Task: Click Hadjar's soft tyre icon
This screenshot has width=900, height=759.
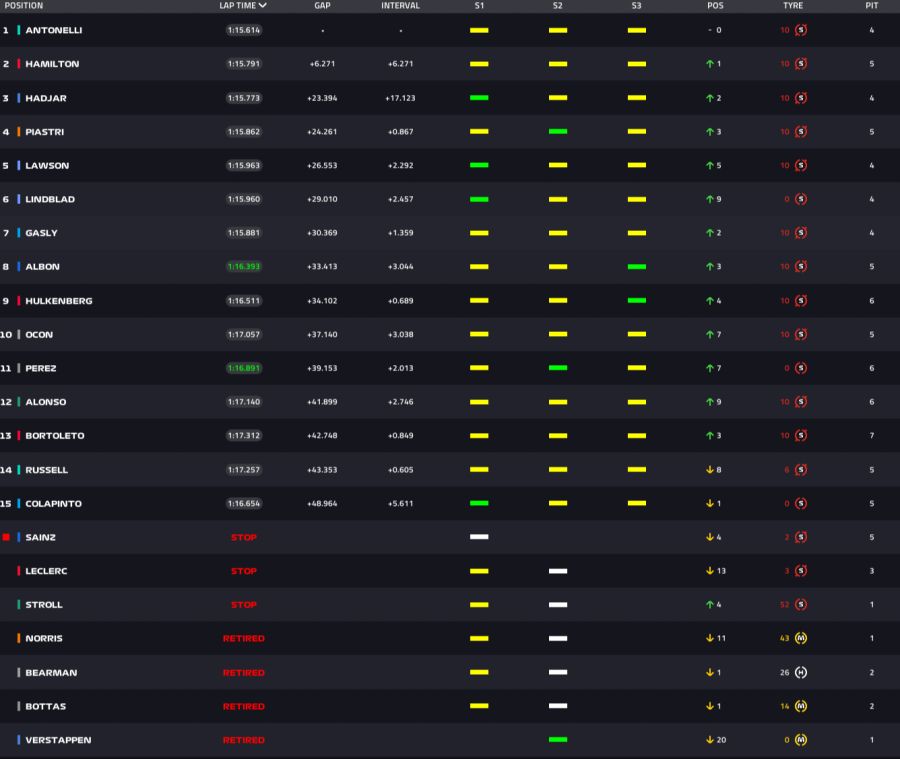Action: (x=801, y=98)
